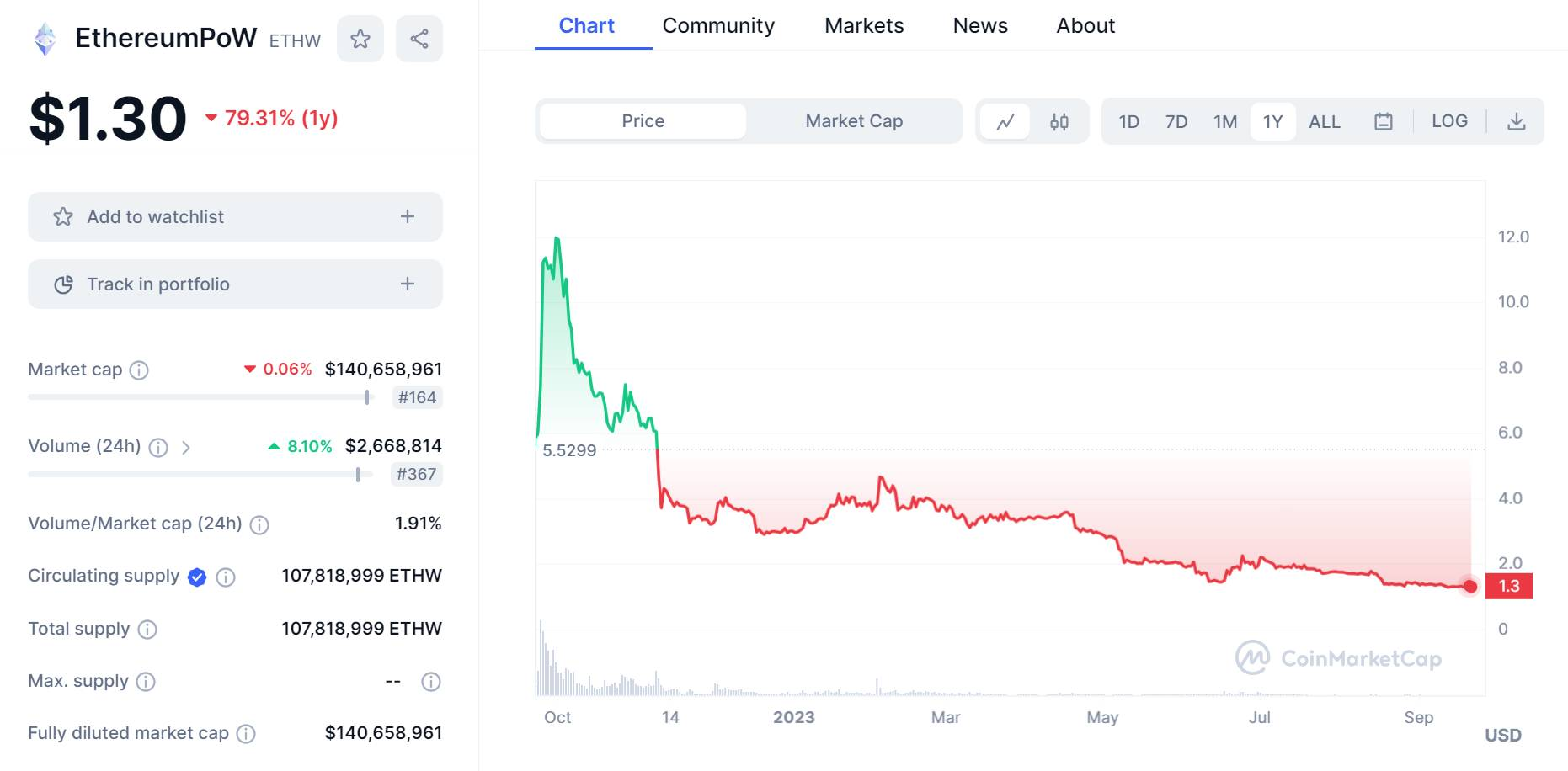Open the Chart tab
Image resolution: width=1568 pixels, height=771 pixels.
587,26
